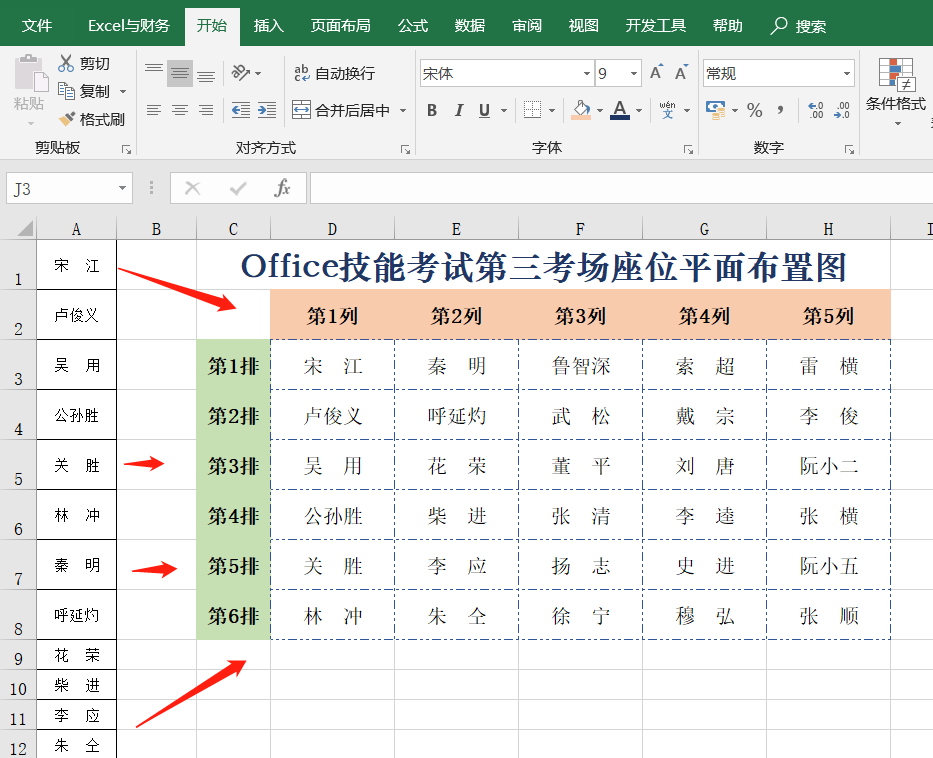Open the number format dropdown 常规
This screenshot has width=933, height=758.
click(846, 73)
